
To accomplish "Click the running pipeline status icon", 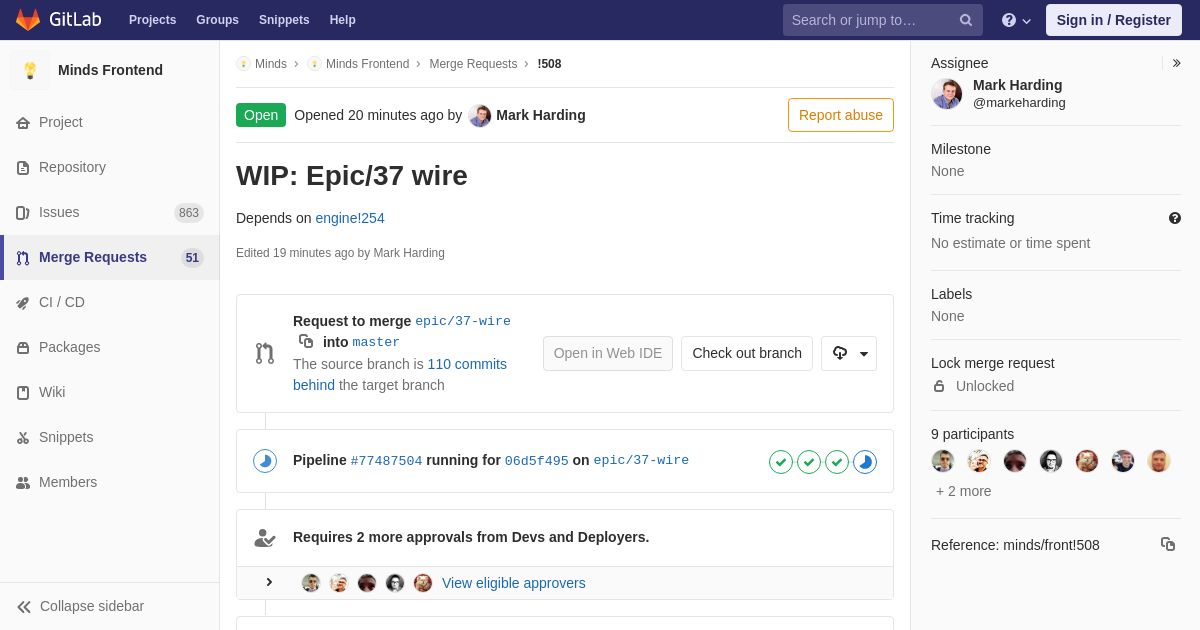I will [x=265, y=461].
